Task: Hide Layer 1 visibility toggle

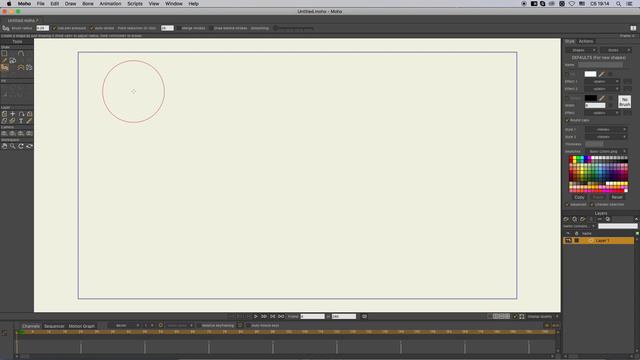Action: (568, 241)
